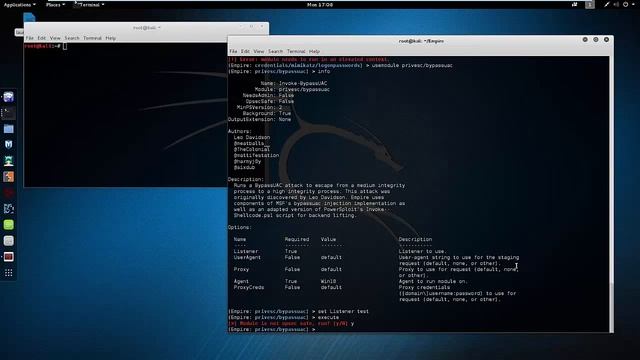Open the green notes dock icon
The height and width of the screenshot is (360, 640).
click(9, 224)
